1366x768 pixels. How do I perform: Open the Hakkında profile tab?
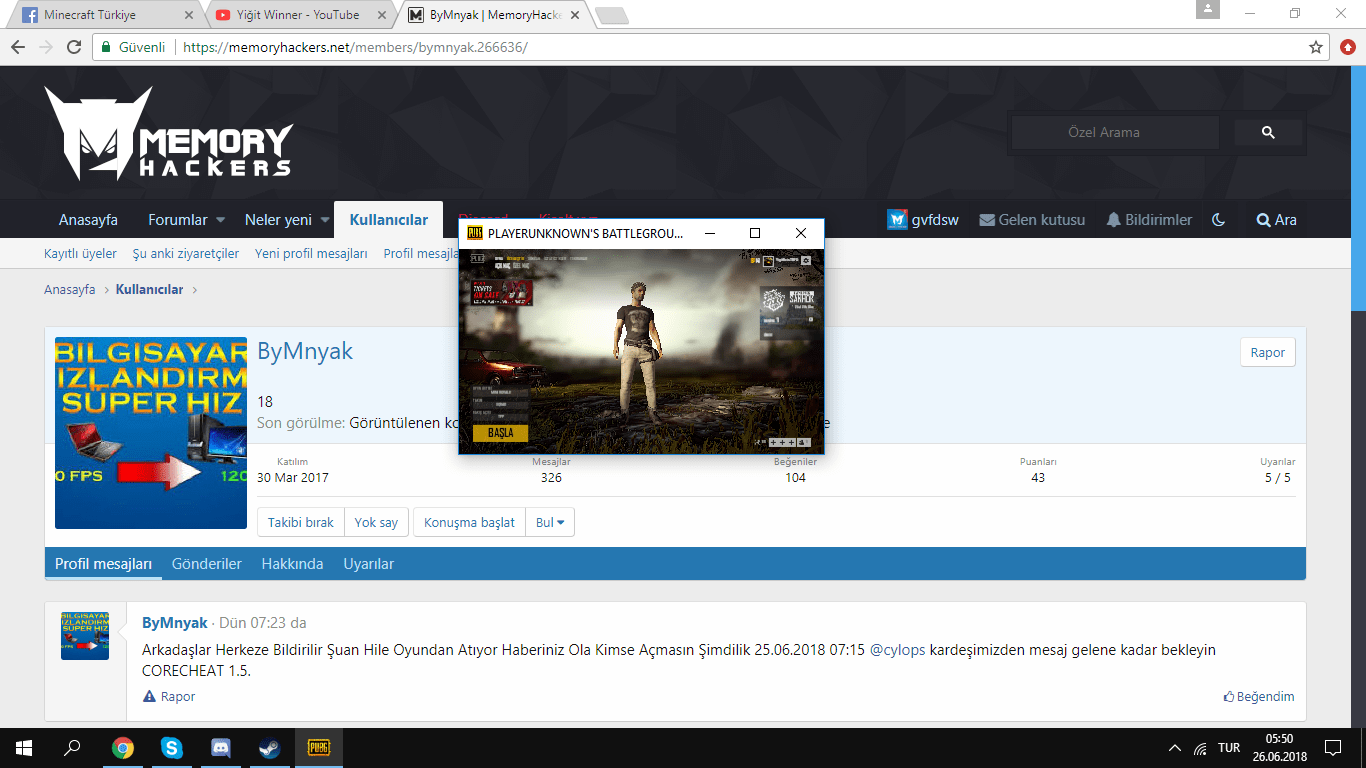(292, 564)
